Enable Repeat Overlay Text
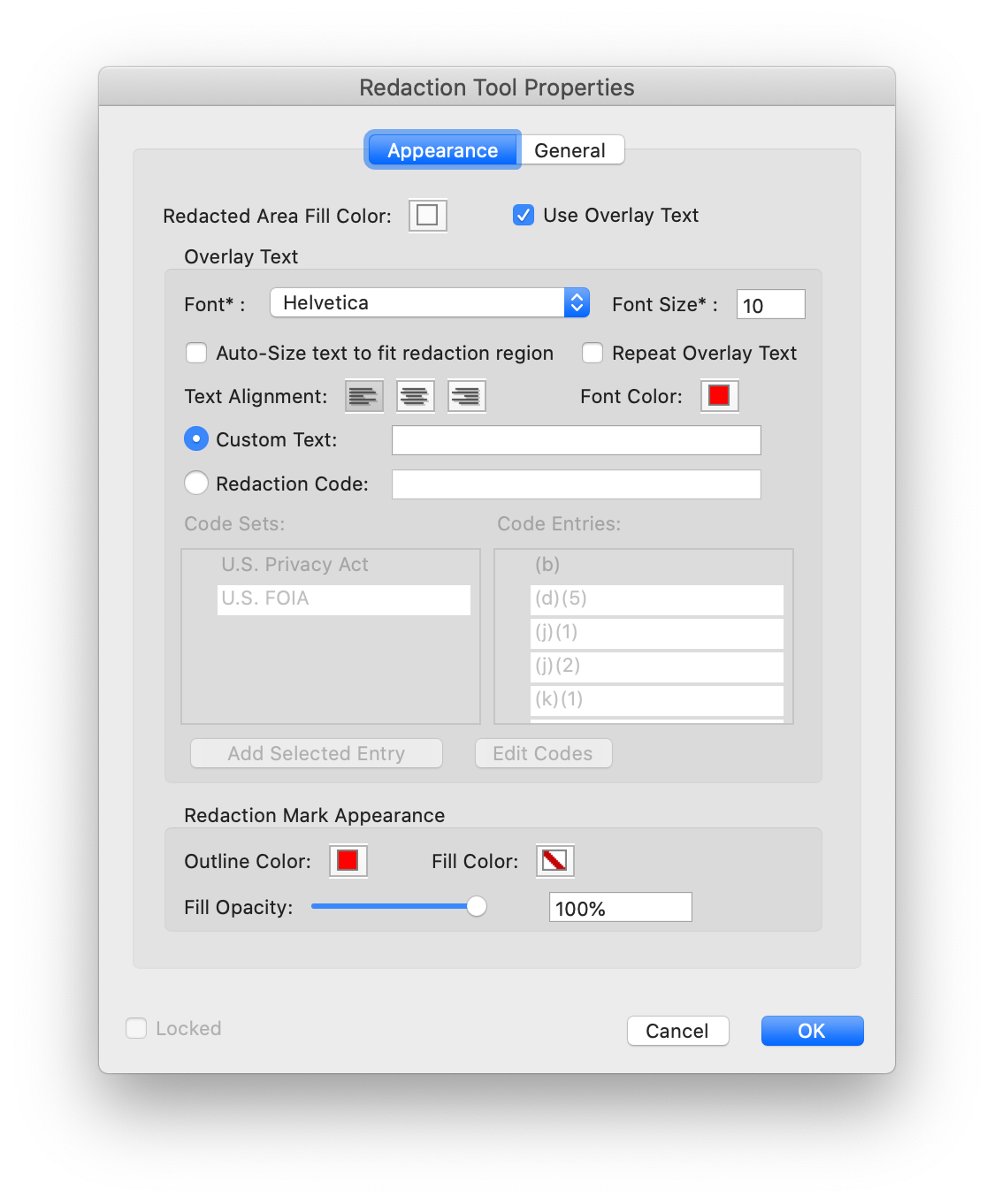Image resolution: width=994 pixels, height=1204 pixels. pyautogui.click(x=593, y=353)
